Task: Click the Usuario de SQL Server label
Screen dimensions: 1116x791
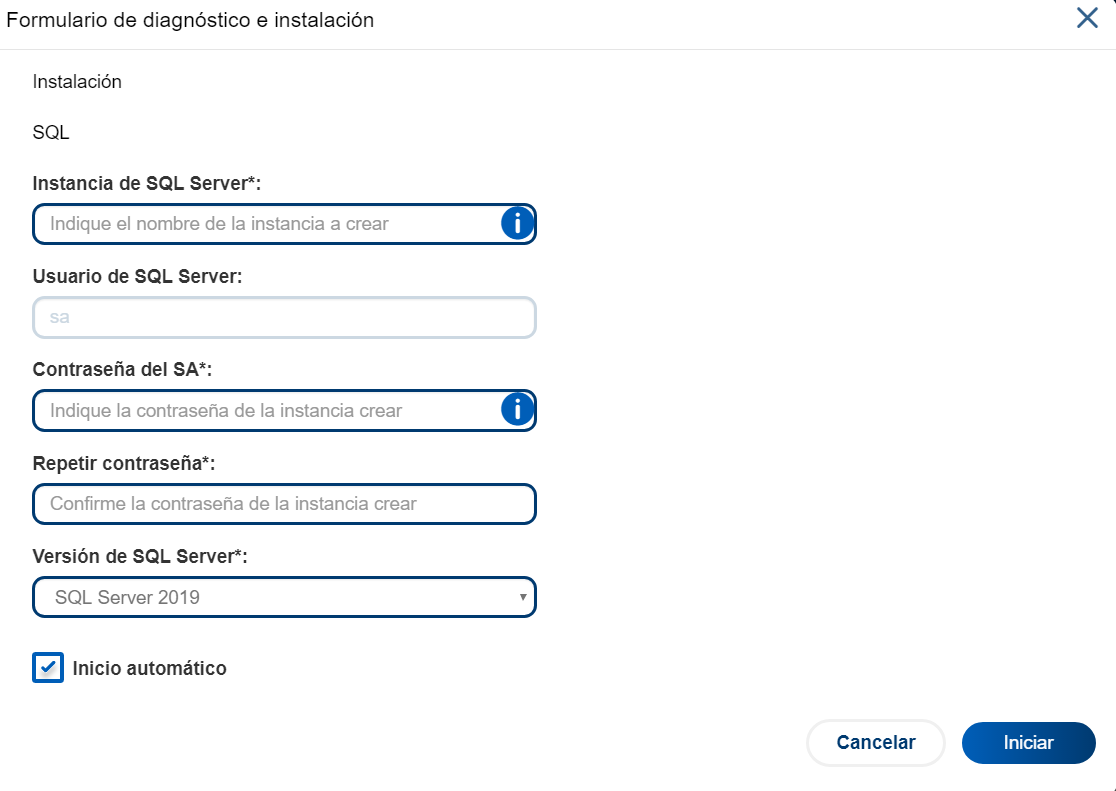Action: click(137, 277)
